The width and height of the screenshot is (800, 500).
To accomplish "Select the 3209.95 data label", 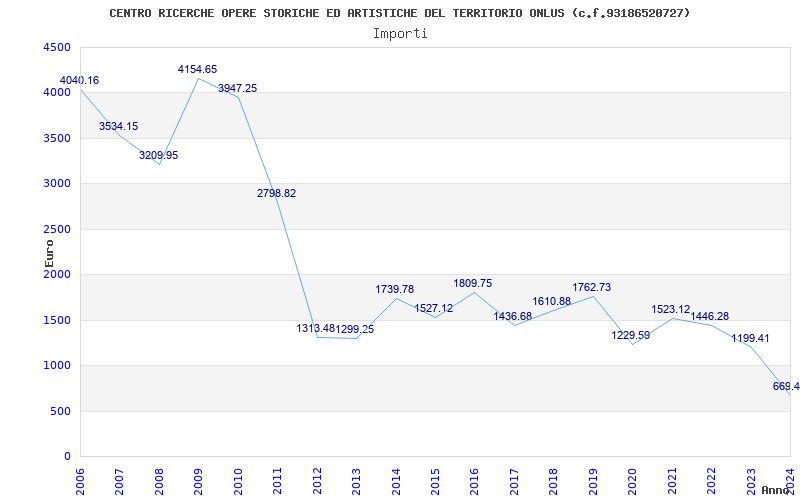I will 159,156.
